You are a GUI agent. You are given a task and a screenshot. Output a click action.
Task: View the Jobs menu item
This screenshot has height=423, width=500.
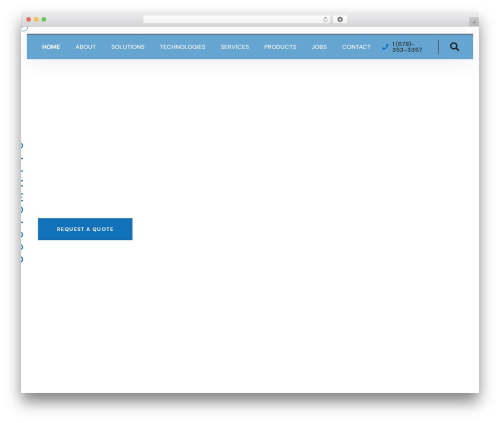[319, 47]
